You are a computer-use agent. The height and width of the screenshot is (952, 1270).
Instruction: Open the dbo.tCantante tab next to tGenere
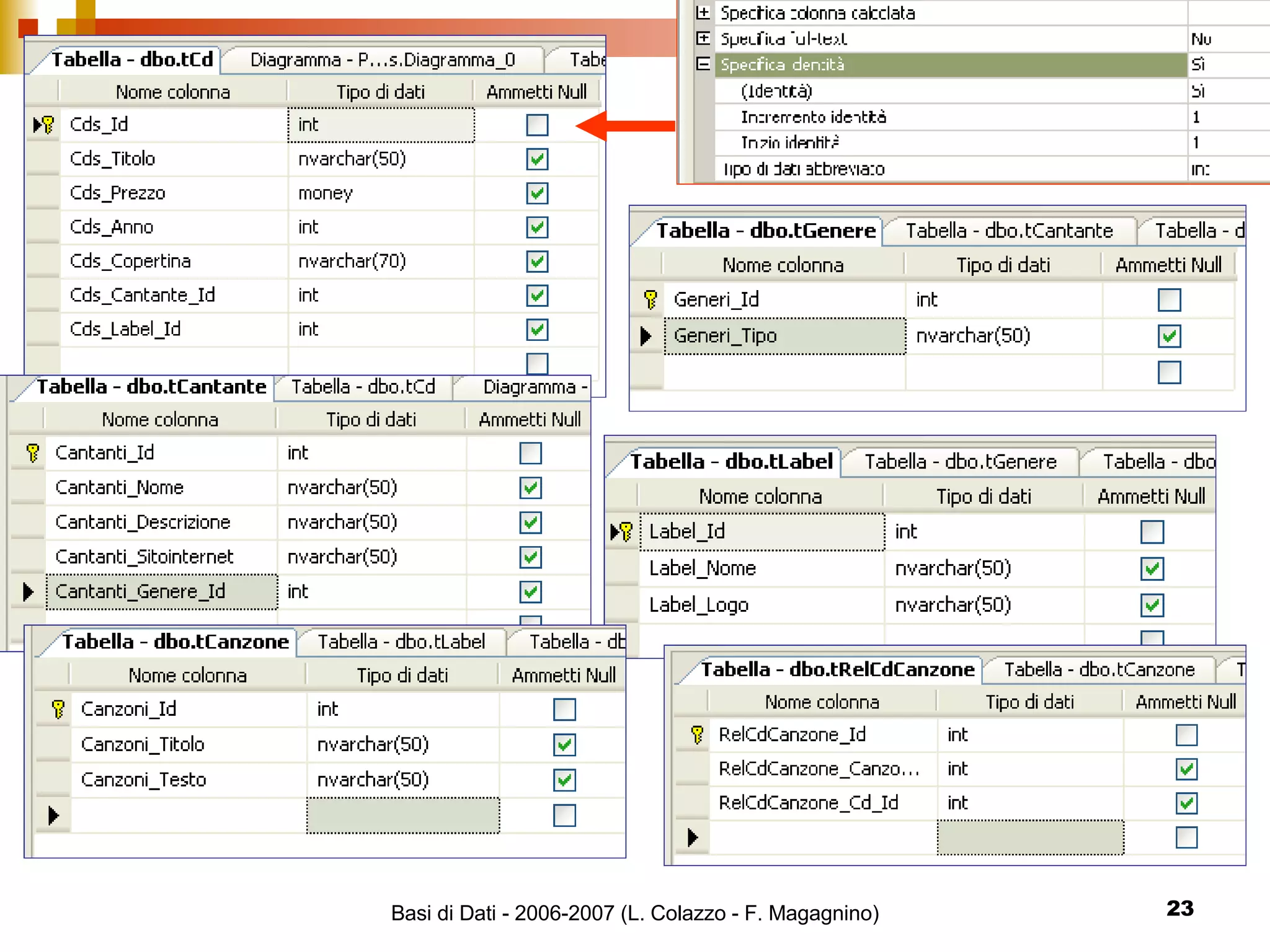pos(1008,231)
